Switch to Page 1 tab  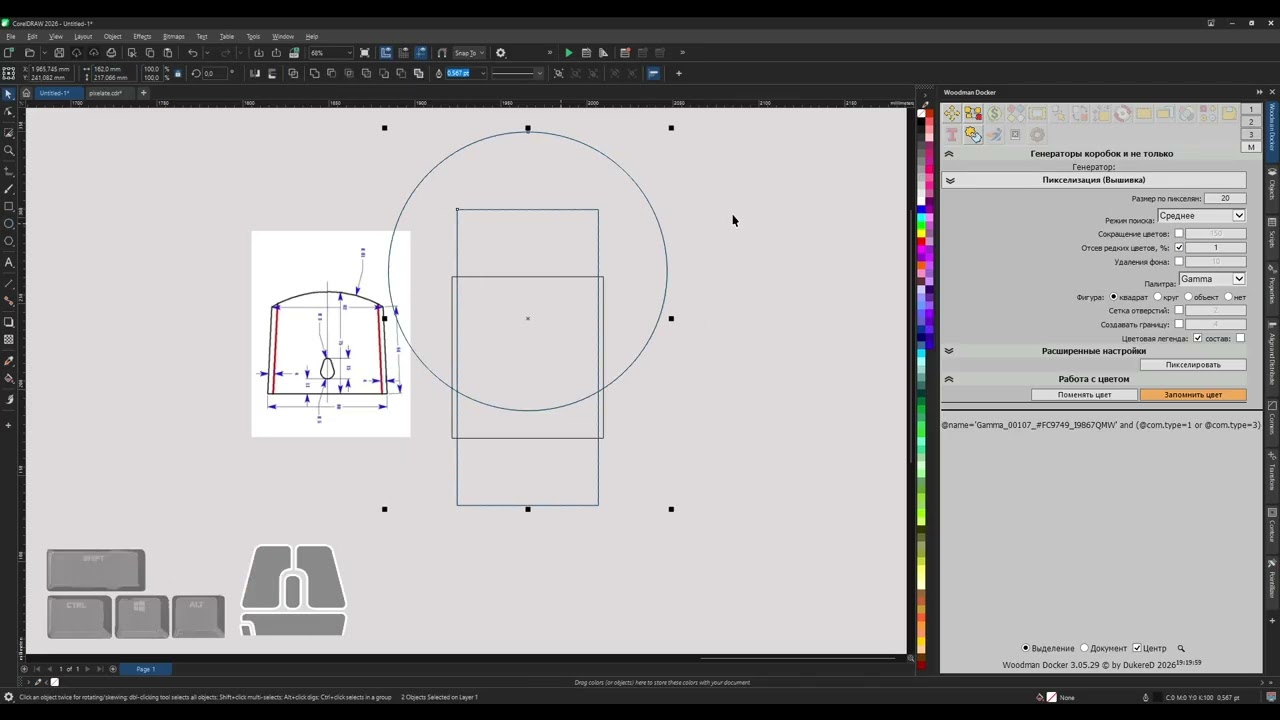pos(146,669)
